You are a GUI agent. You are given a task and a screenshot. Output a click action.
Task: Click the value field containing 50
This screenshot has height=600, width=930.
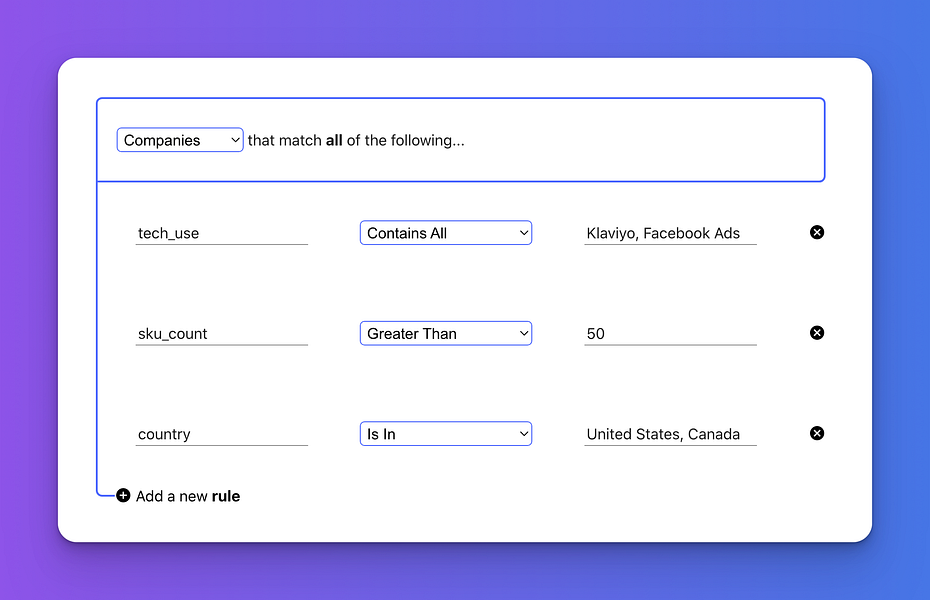point(670,334)
